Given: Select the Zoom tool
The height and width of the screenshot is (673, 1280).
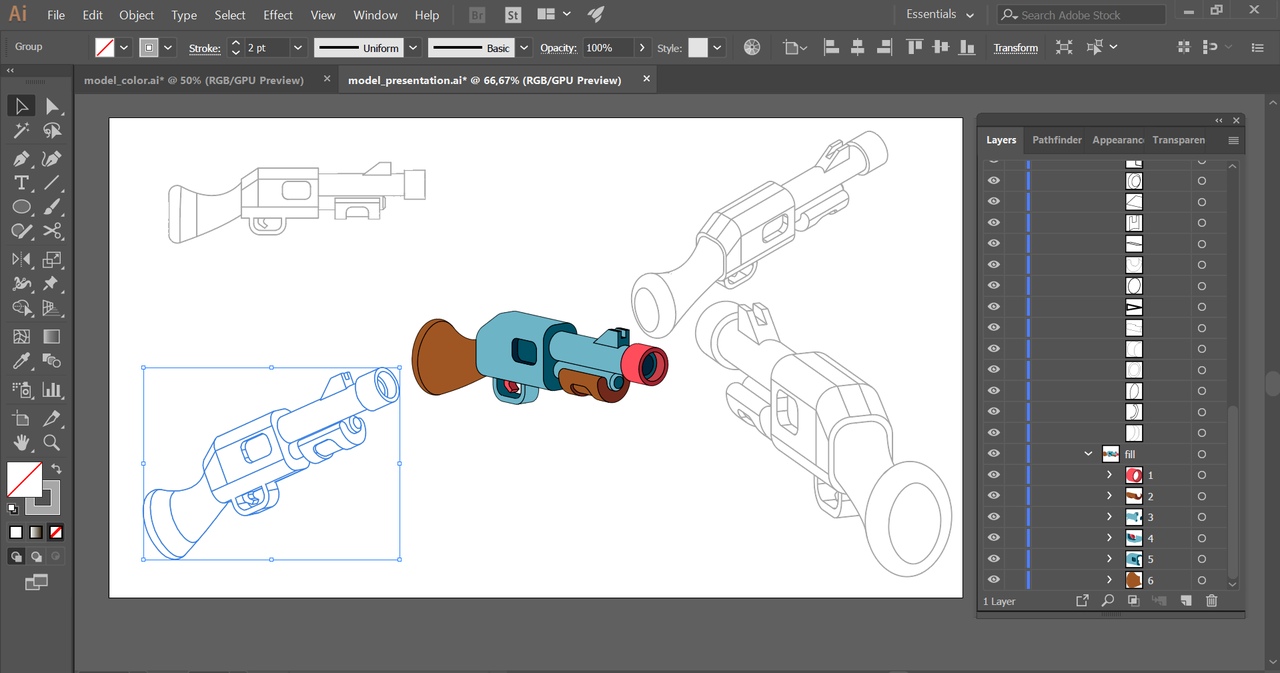Looking at the screenshot, I should click(52, 442).
